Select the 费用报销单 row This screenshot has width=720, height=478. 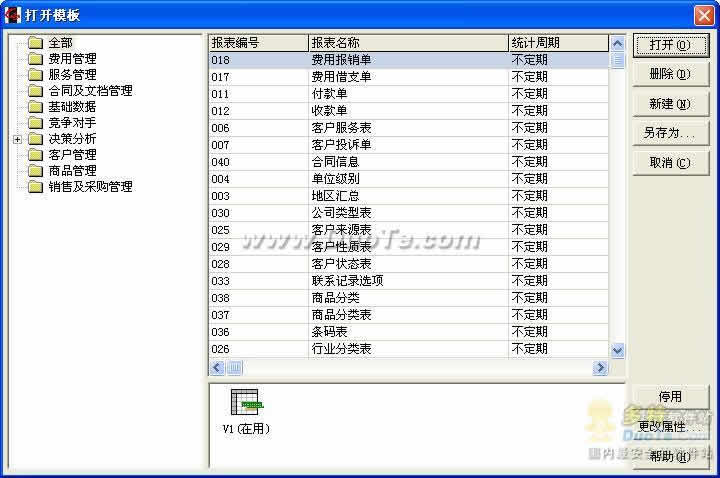point(409,60)
